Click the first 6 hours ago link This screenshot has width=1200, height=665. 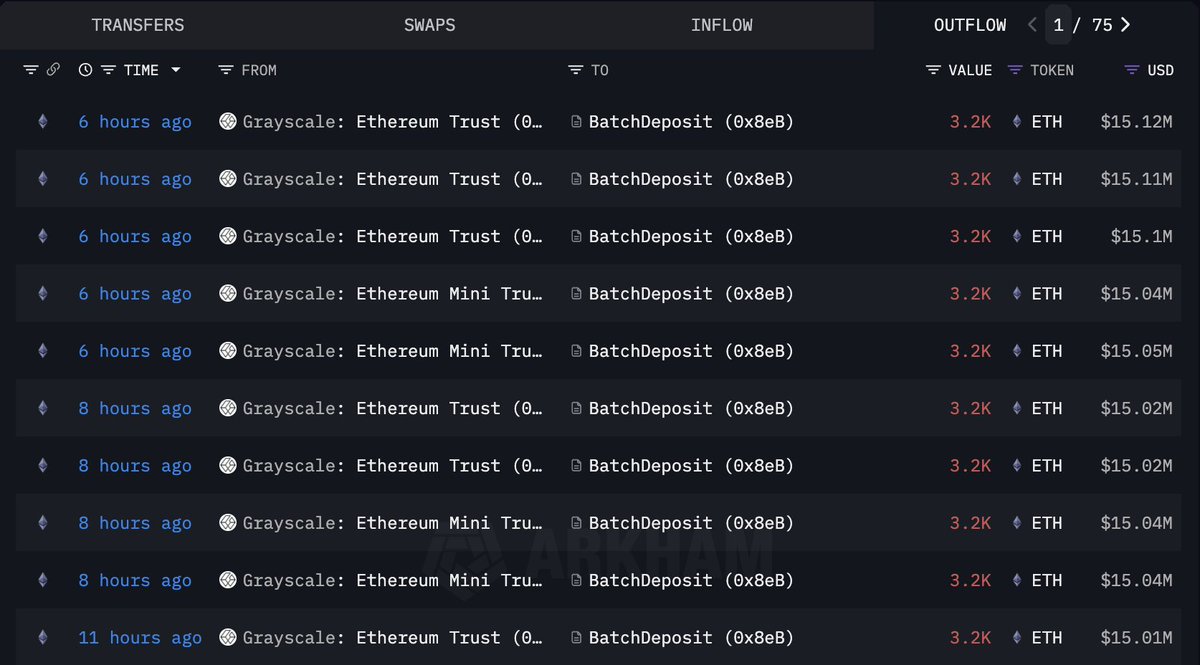point(134,121)
